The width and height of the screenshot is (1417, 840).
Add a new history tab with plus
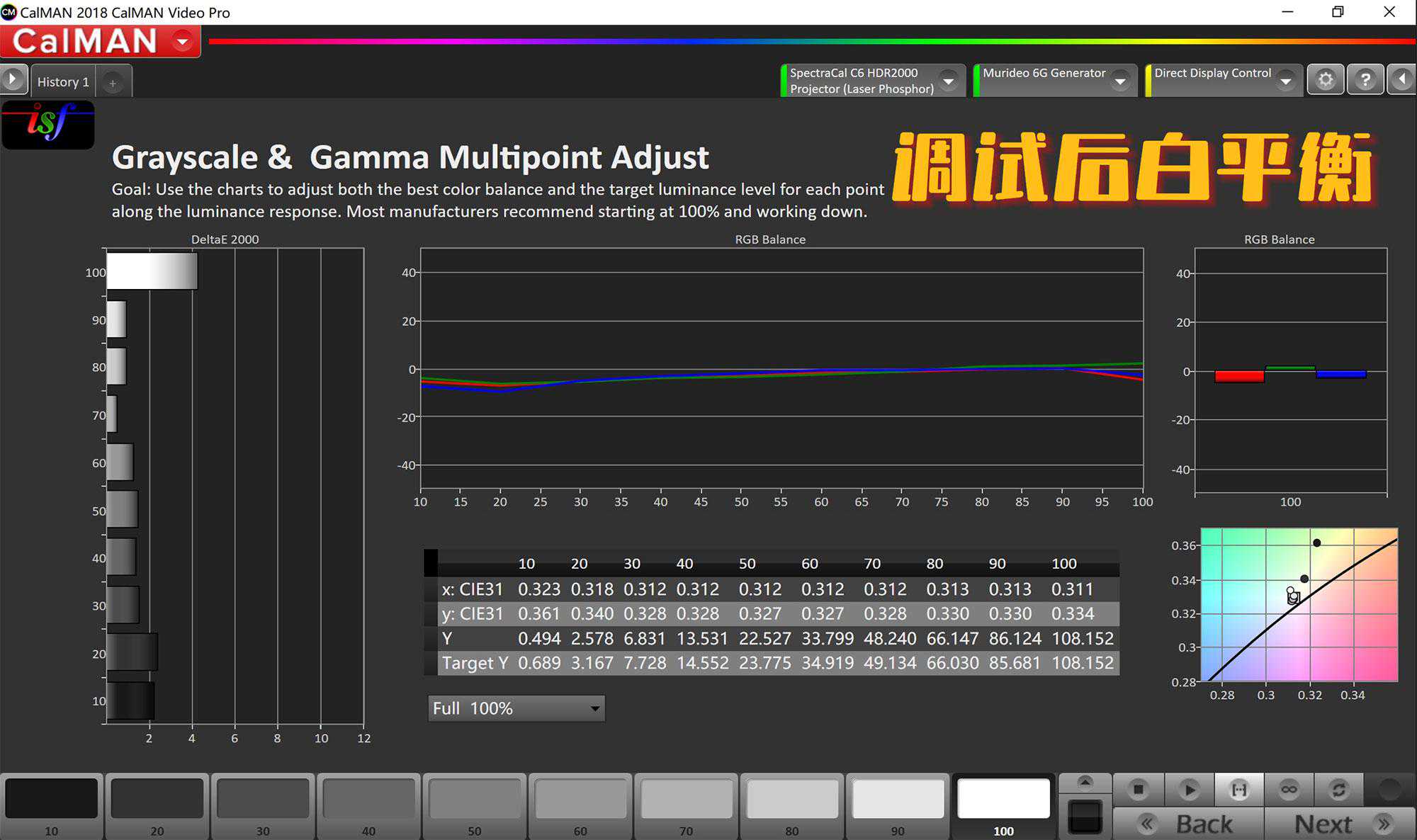point(113,83)
